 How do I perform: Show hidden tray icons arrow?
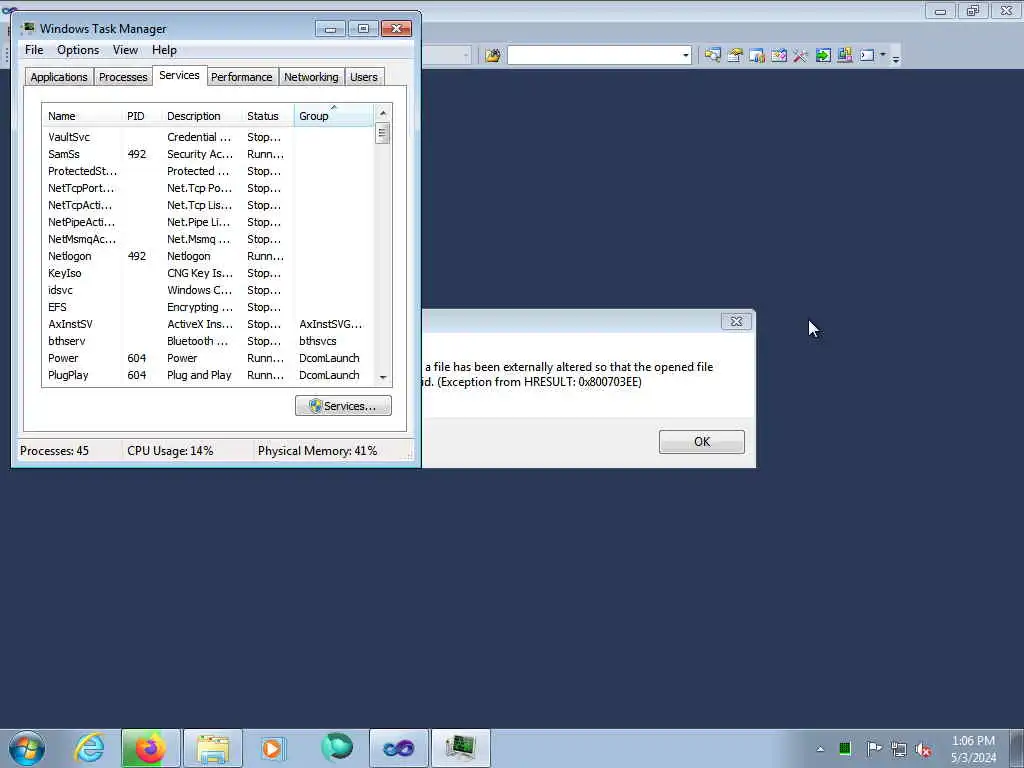(x=820, y=749)
